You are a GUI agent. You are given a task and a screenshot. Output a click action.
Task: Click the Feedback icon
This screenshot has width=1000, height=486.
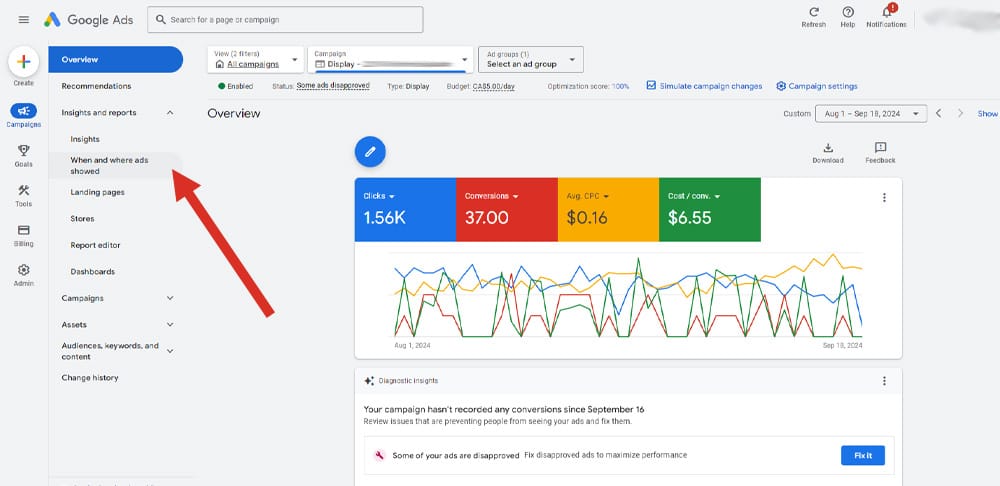pos(880,148)
